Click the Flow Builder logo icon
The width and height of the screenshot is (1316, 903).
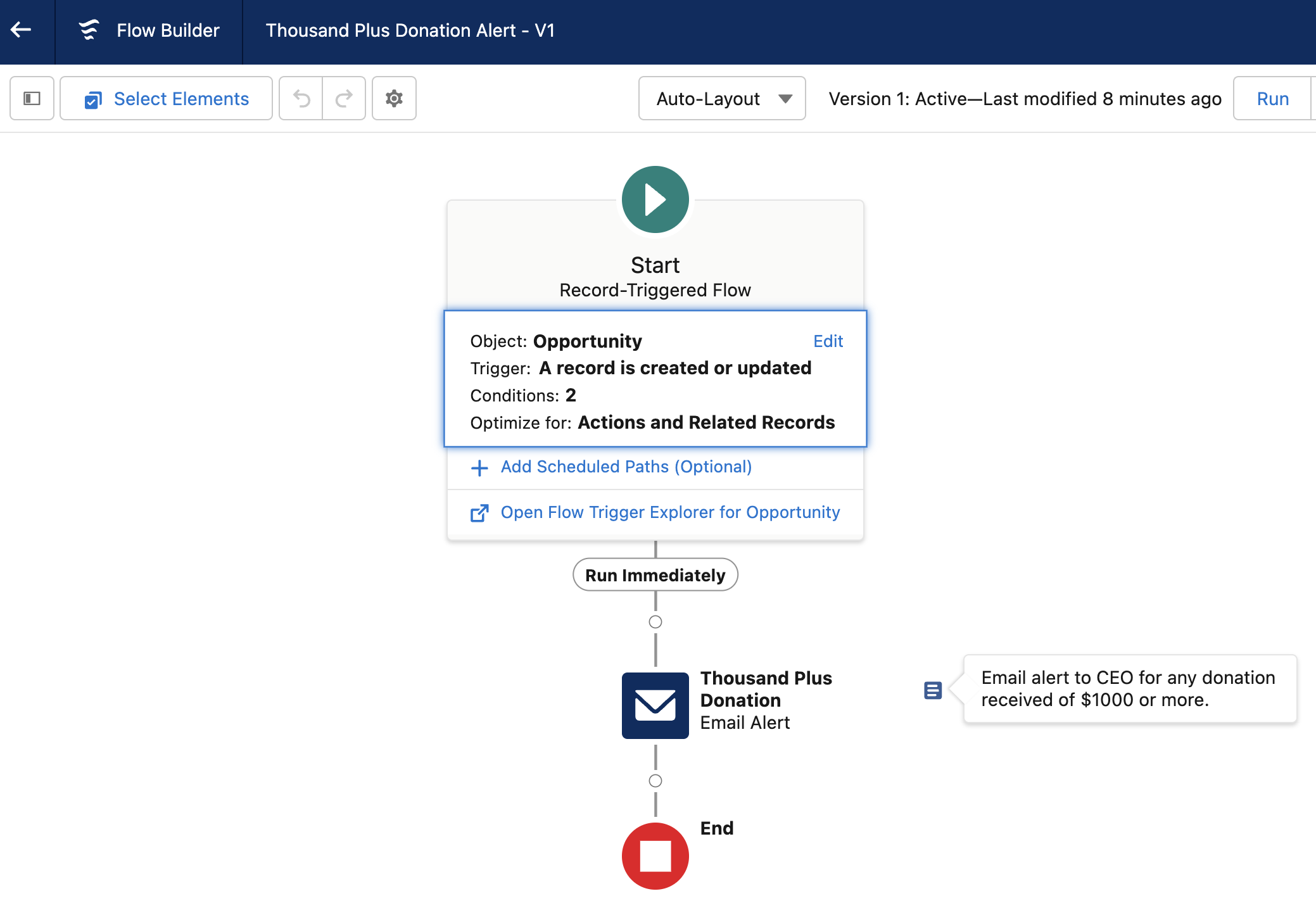[89, 30]
